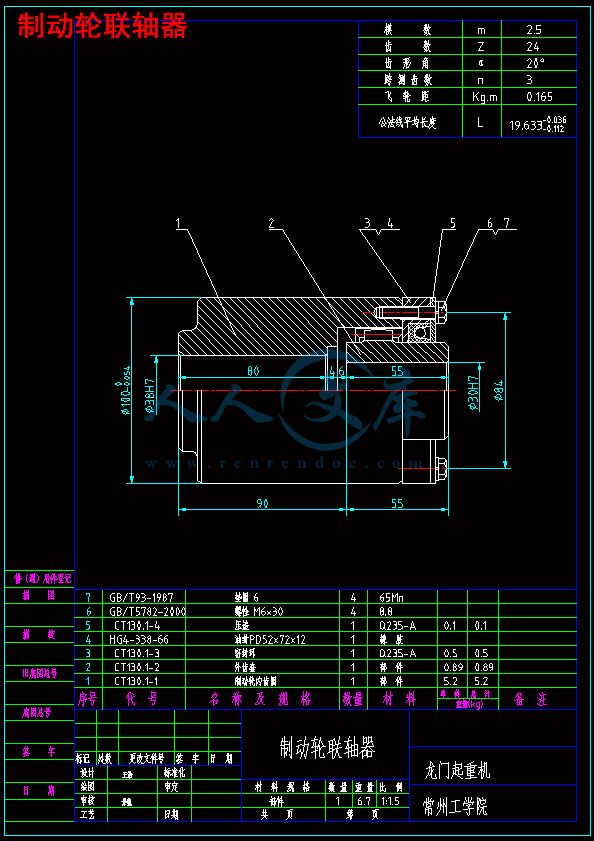
Task: Click the ø84 bolt circle dimension
Action: click(x=499, y=392)
